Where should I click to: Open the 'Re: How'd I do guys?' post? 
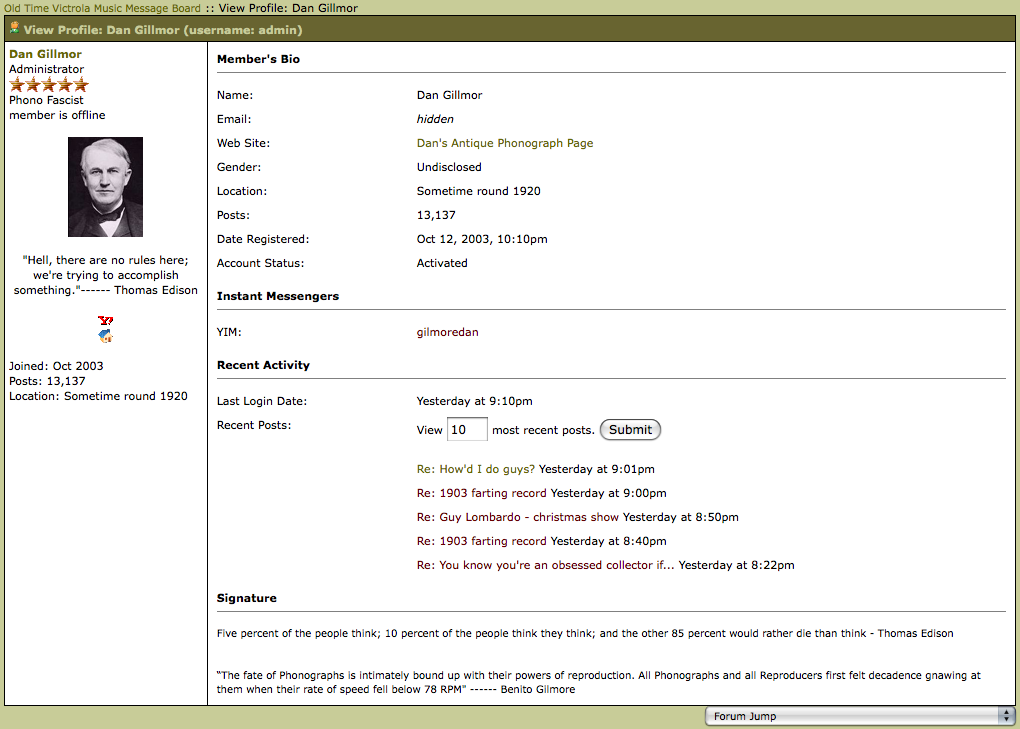click(x=476, y=469)
